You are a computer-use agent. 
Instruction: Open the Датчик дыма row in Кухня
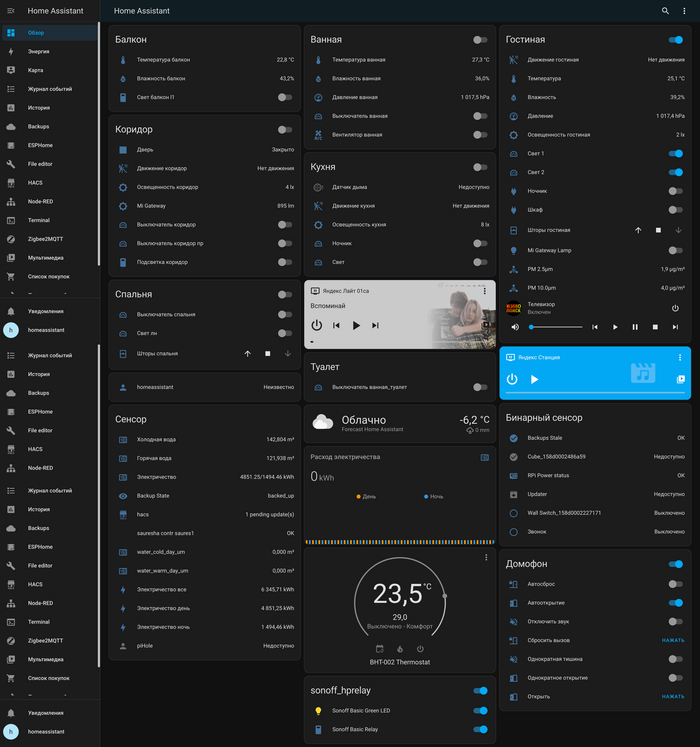(400, 187)
